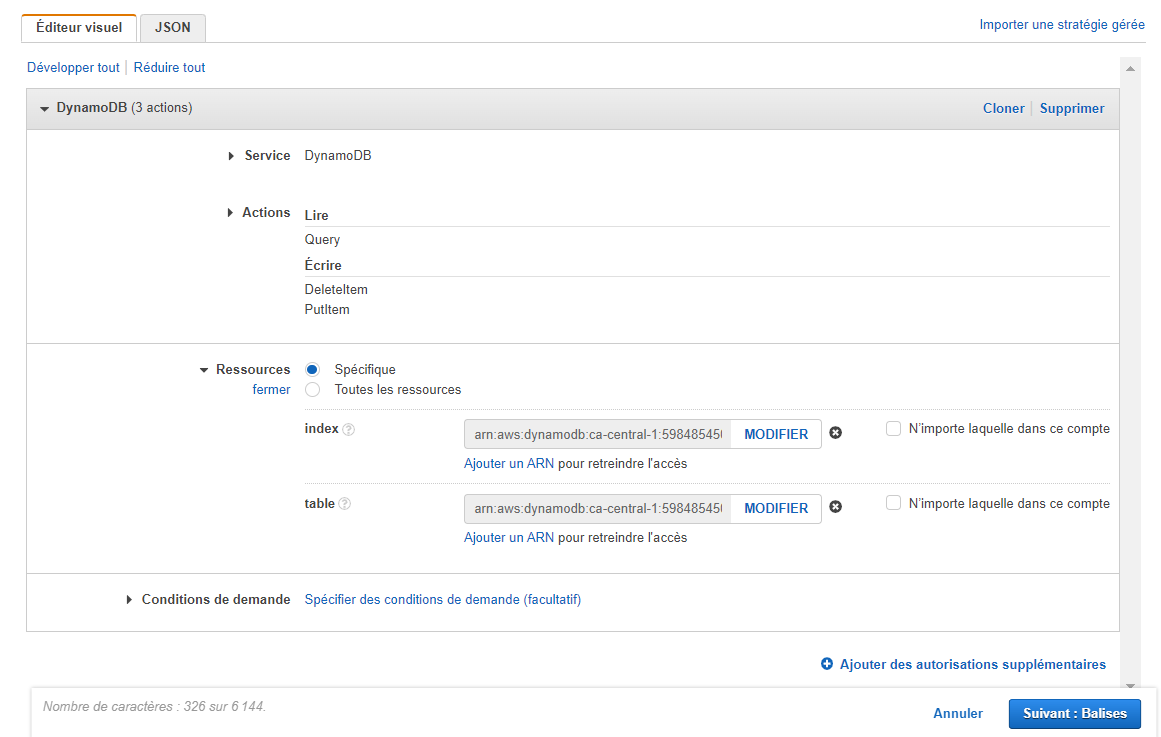Click the Lire category heading
Screen dimensions: 1161x737
pos(316,216)
